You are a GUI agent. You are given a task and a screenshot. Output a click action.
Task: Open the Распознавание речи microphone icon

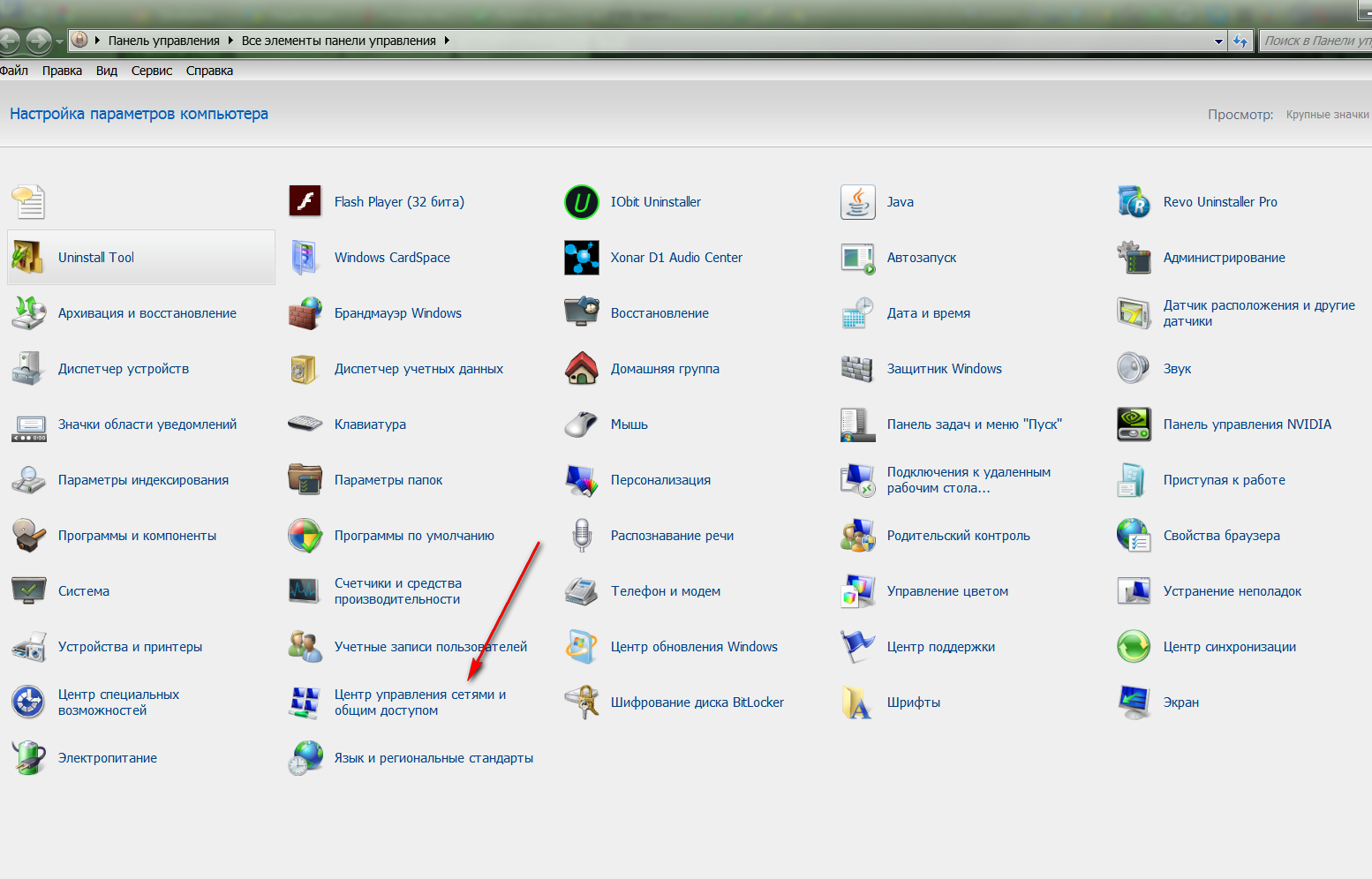(582, 536)
